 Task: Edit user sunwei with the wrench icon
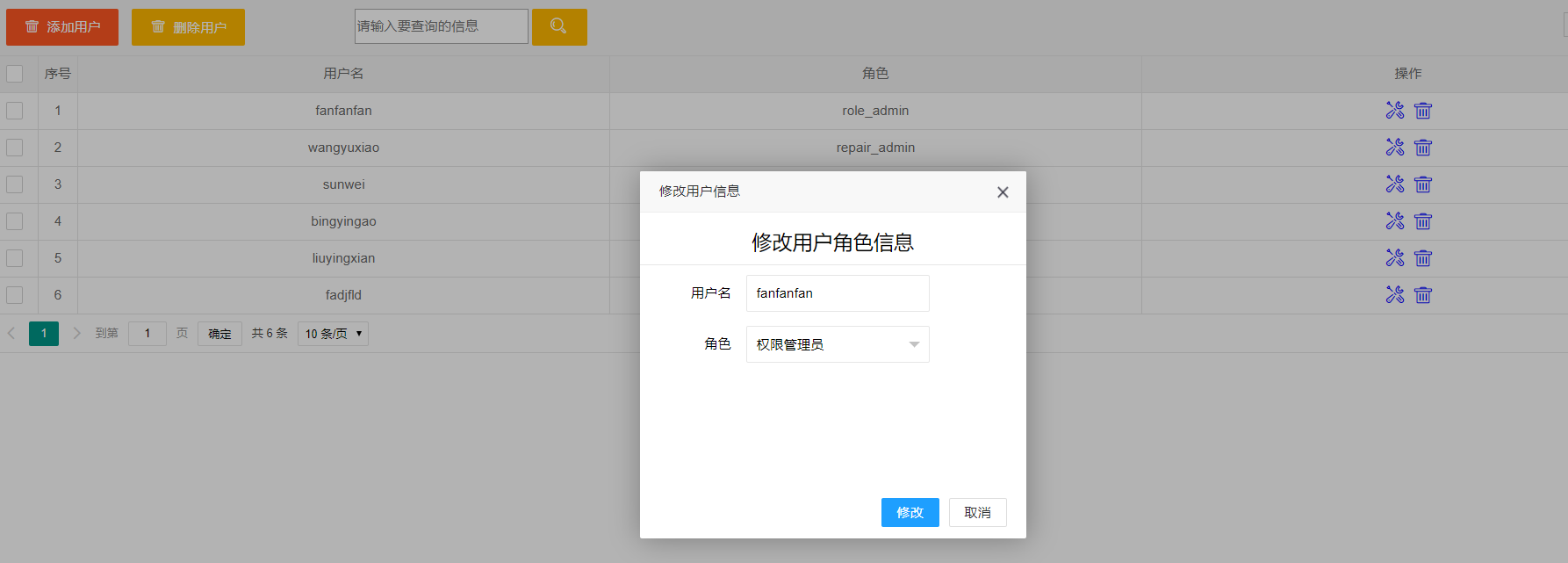coord(1395,184)
